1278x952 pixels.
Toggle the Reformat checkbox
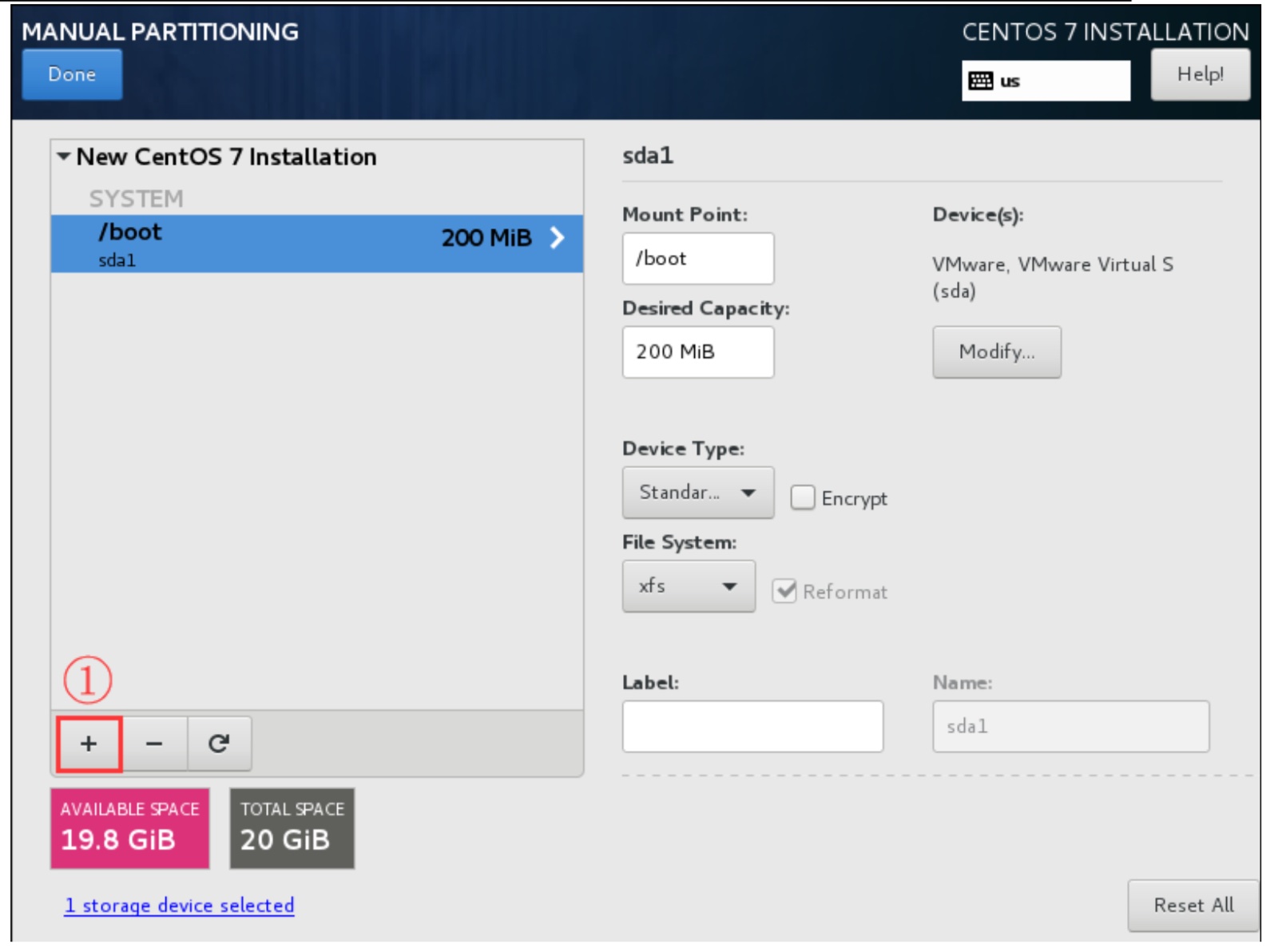point(784,591)
